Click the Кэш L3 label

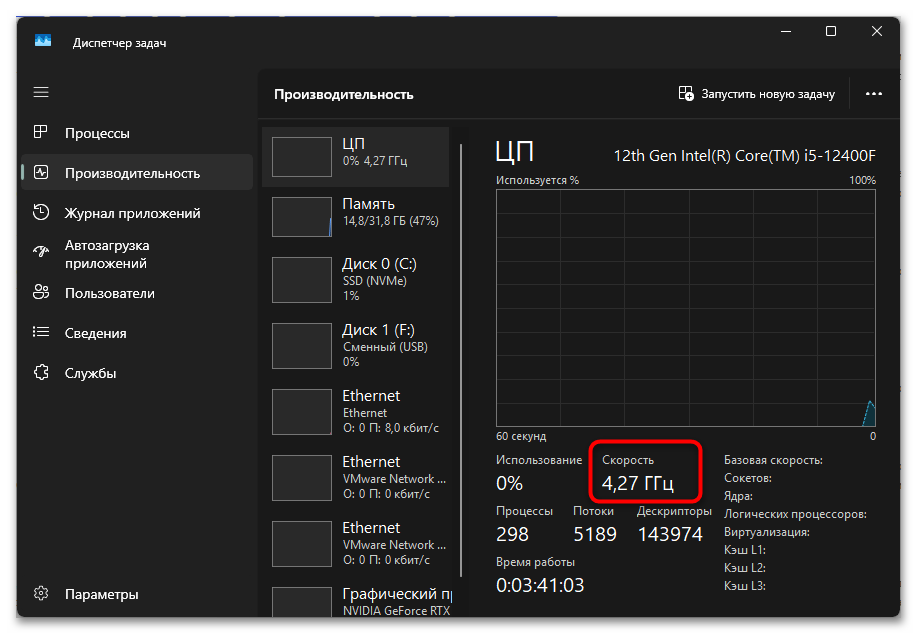pos(744,585)
